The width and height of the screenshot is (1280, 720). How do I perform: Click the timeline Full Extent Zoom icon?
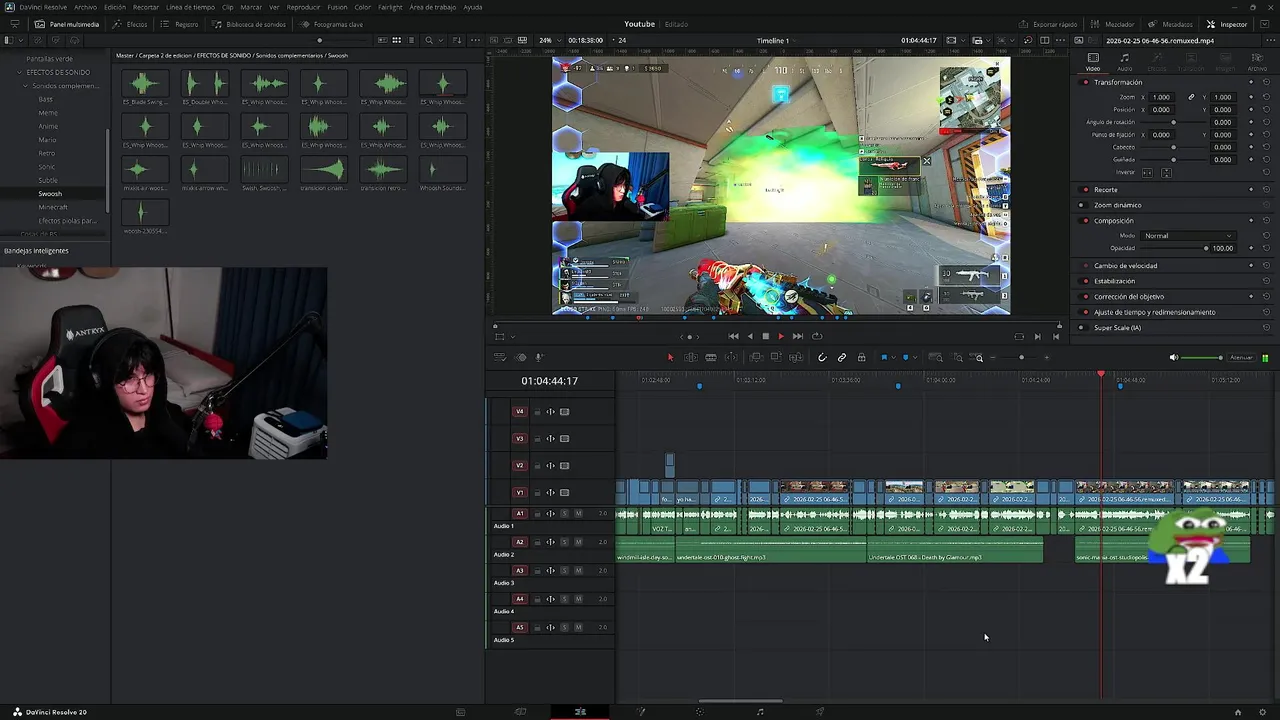936,357
